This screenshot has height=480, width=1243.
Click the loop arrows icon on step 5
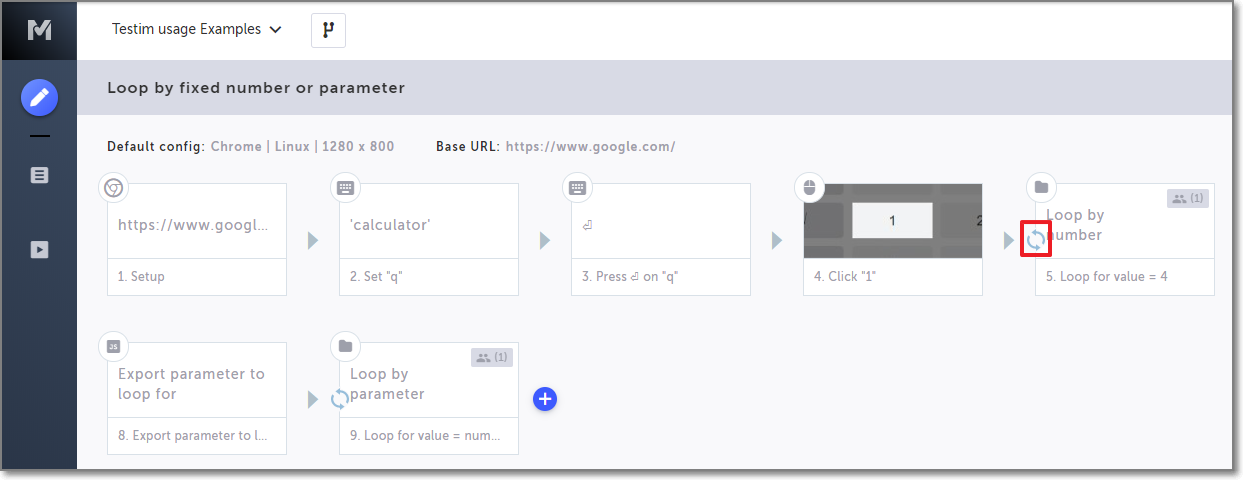(1036, 240)
